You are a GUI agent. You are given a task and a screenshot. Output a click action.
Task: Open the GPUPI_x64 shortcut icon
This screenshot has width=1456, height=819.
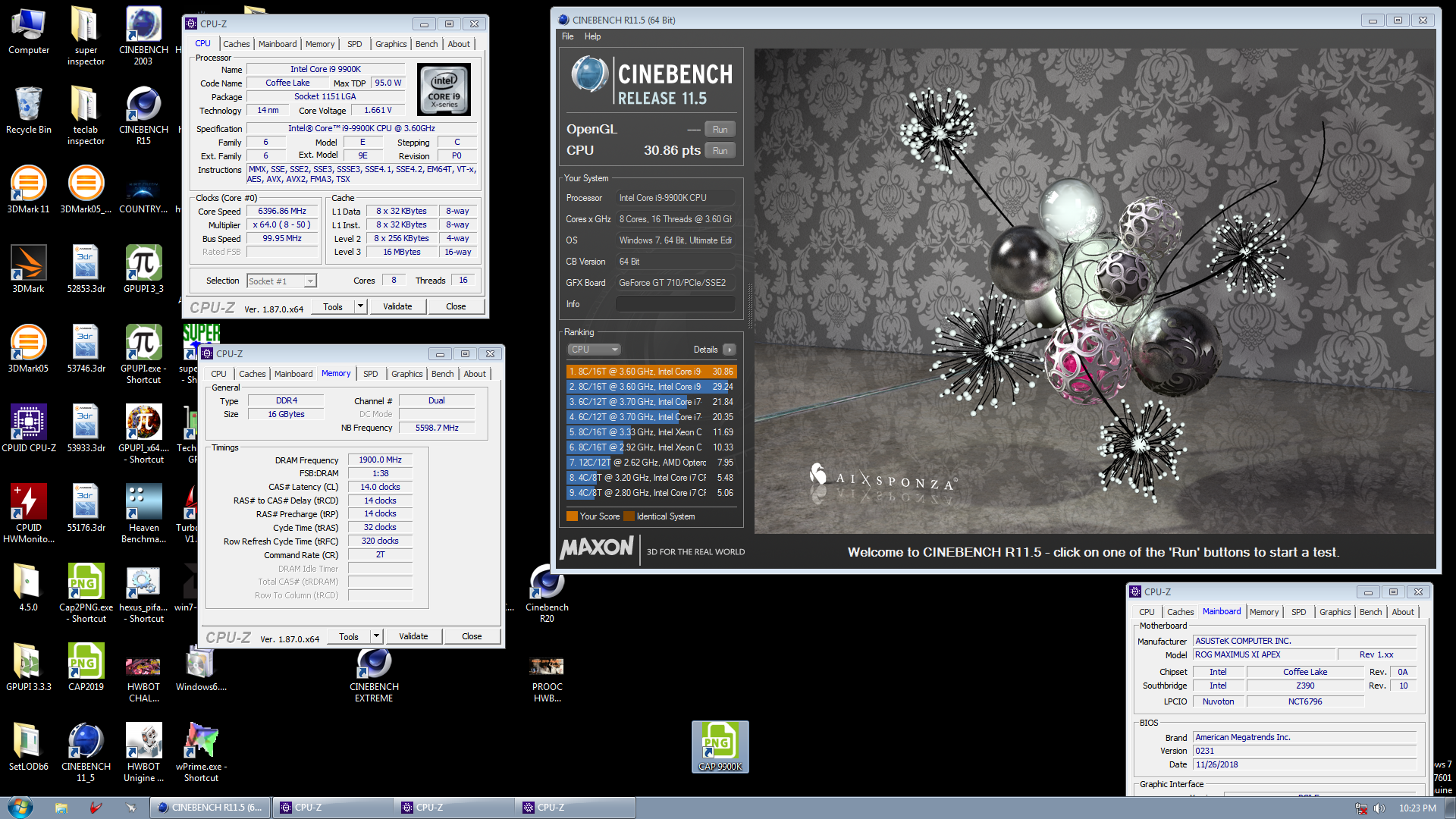143,434
